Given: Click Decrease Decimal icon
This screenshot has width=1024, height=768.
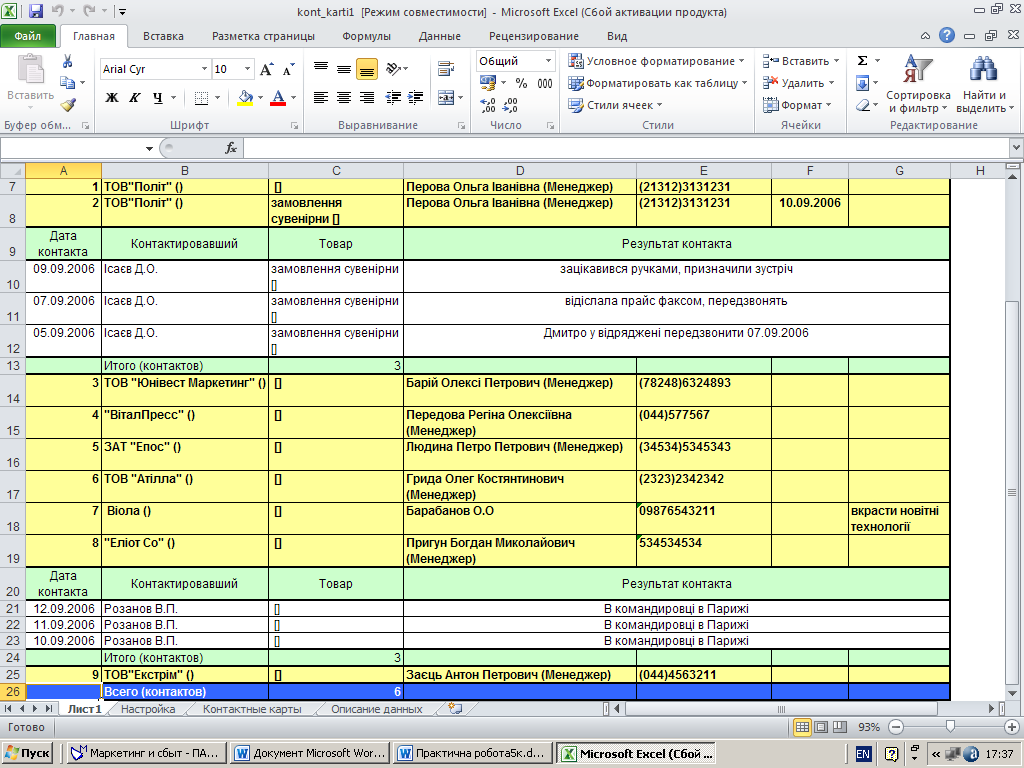Looking at the screenshot, I should point(511,105).
